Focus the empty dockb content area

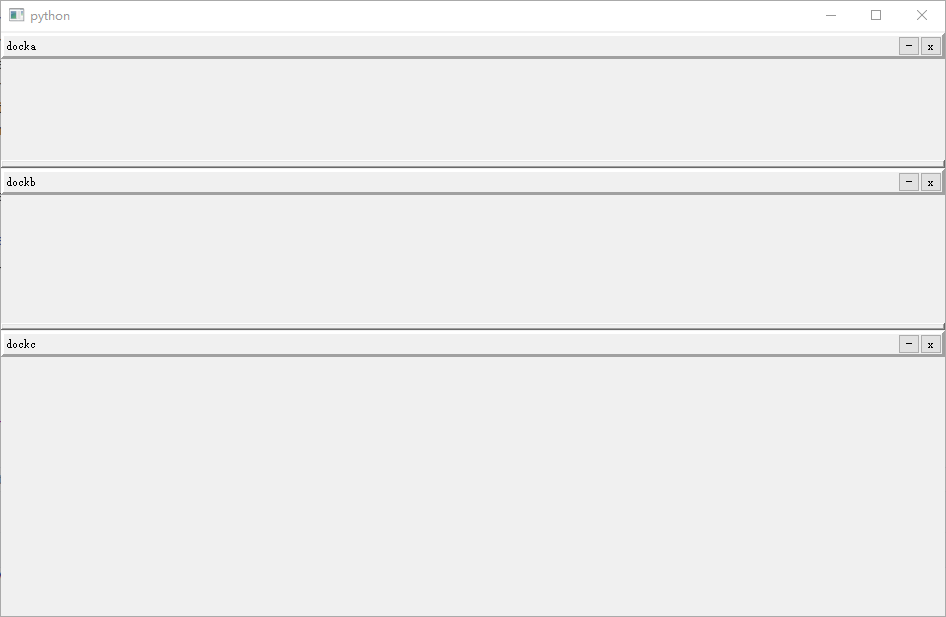tap(472, 259)
